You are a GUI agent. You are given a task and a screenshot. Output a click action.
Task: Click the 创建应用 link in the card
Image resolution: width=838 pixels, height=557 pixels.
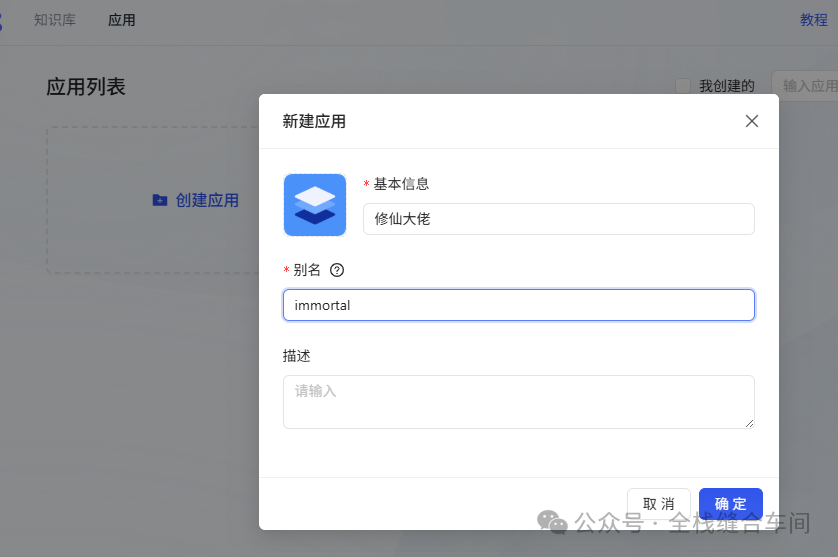coord(207,200)
